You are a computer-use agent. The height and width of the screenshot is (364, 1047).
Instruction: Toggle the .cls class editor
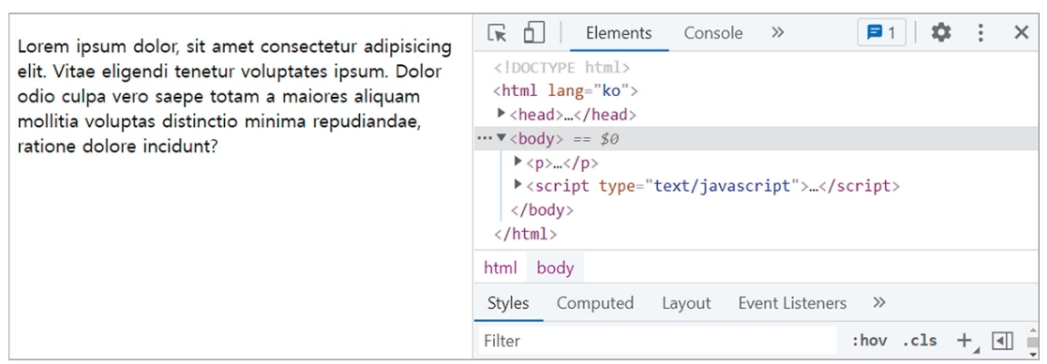(x=919, y=341)
